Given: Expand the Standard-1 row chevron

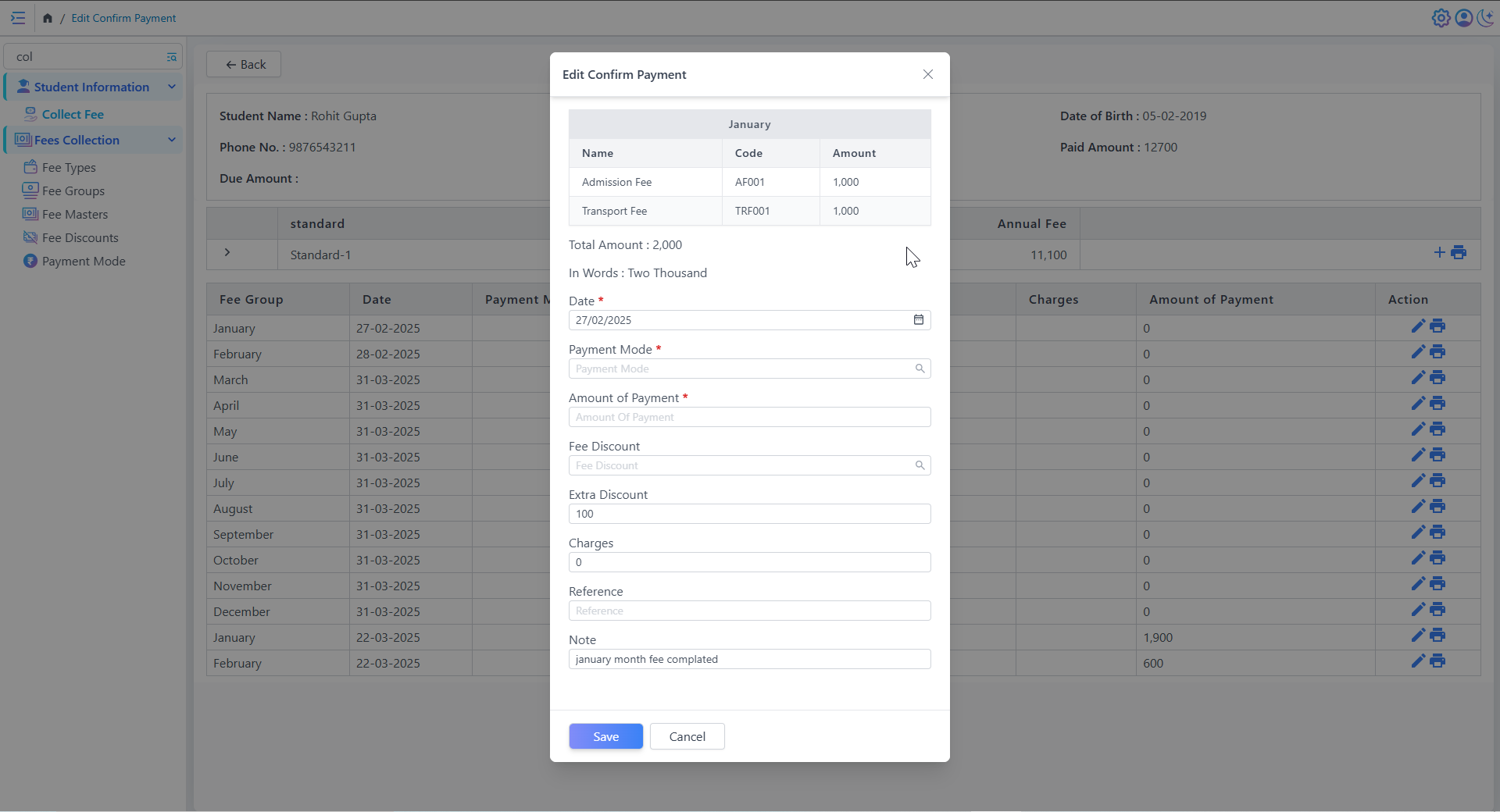Looking at the screenshot, I should click(x=227, y=252).
